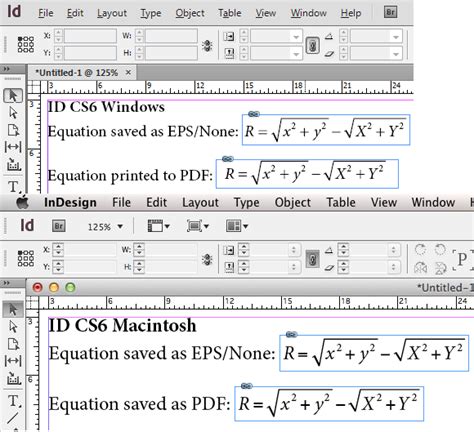Click the Id application icon in Windows menu bar
The height and width of the screenshot is (432, 474).
tap(14, 12)
